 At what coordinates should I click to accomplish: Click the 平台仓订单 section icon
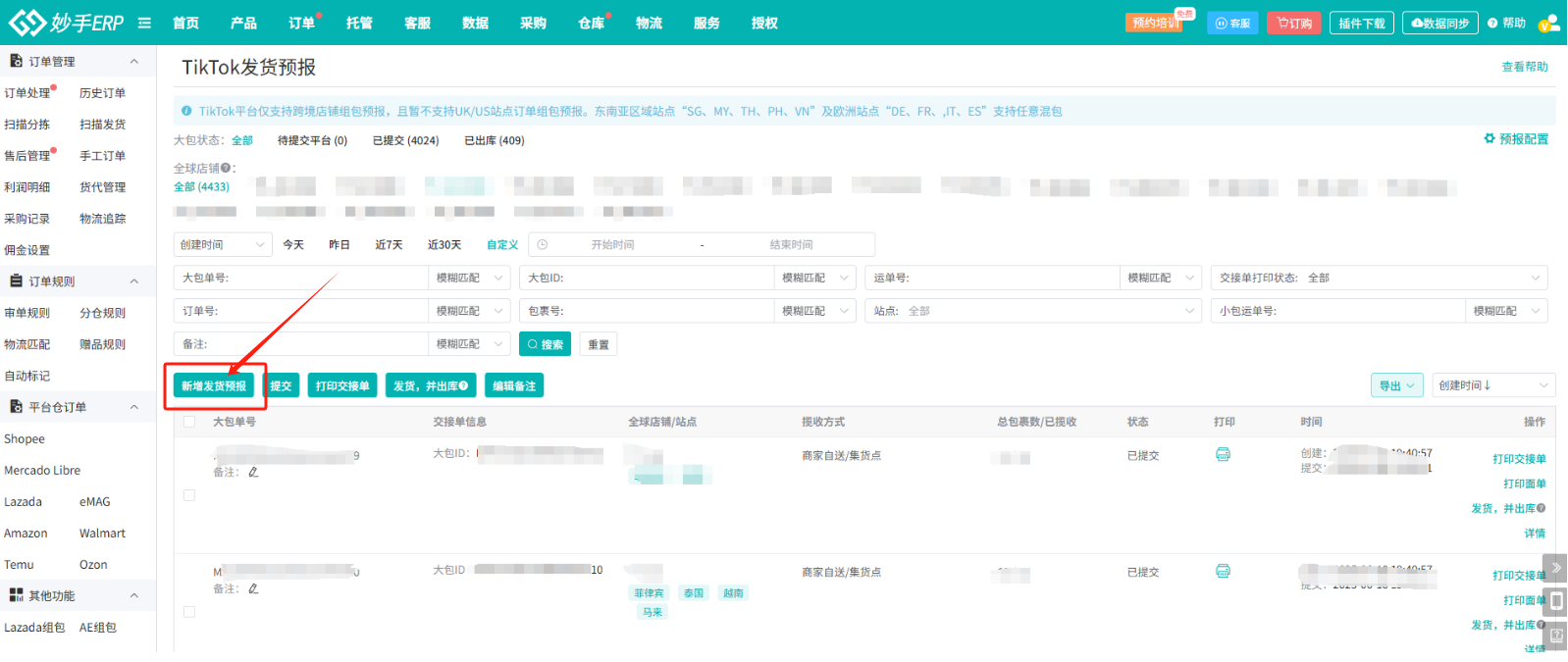(x=16, y=406)
